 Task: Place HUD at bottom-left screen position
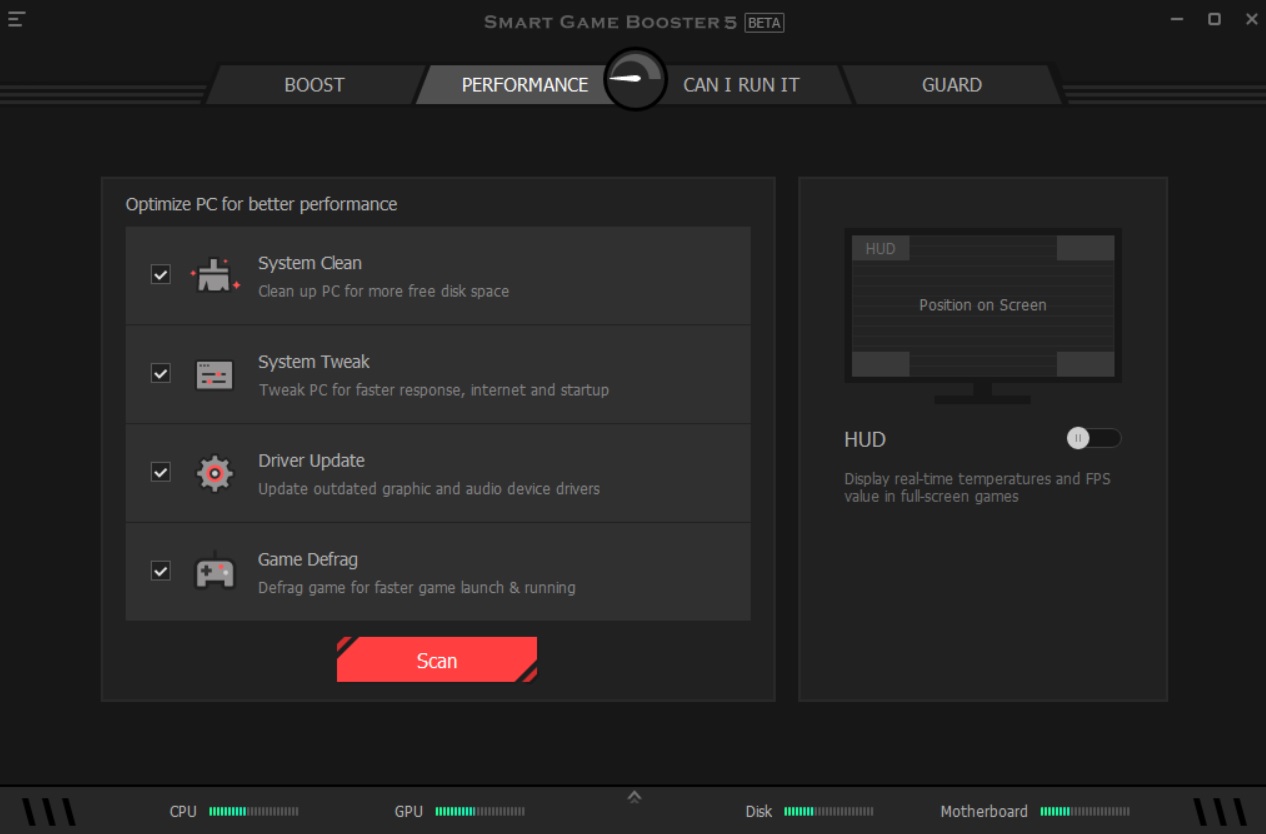pos(880,364)
